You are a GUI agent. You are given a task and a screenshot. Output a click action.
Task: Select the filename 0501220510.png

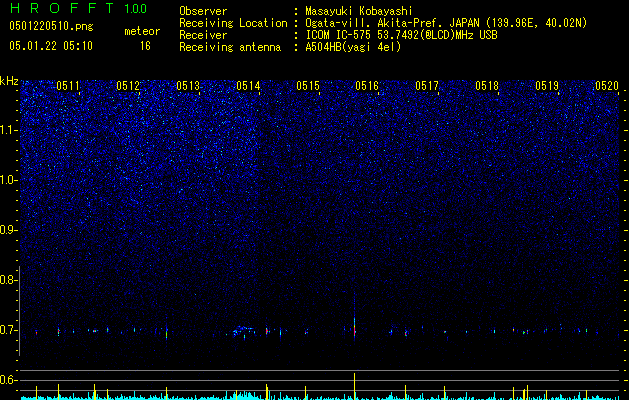point(51,27)
